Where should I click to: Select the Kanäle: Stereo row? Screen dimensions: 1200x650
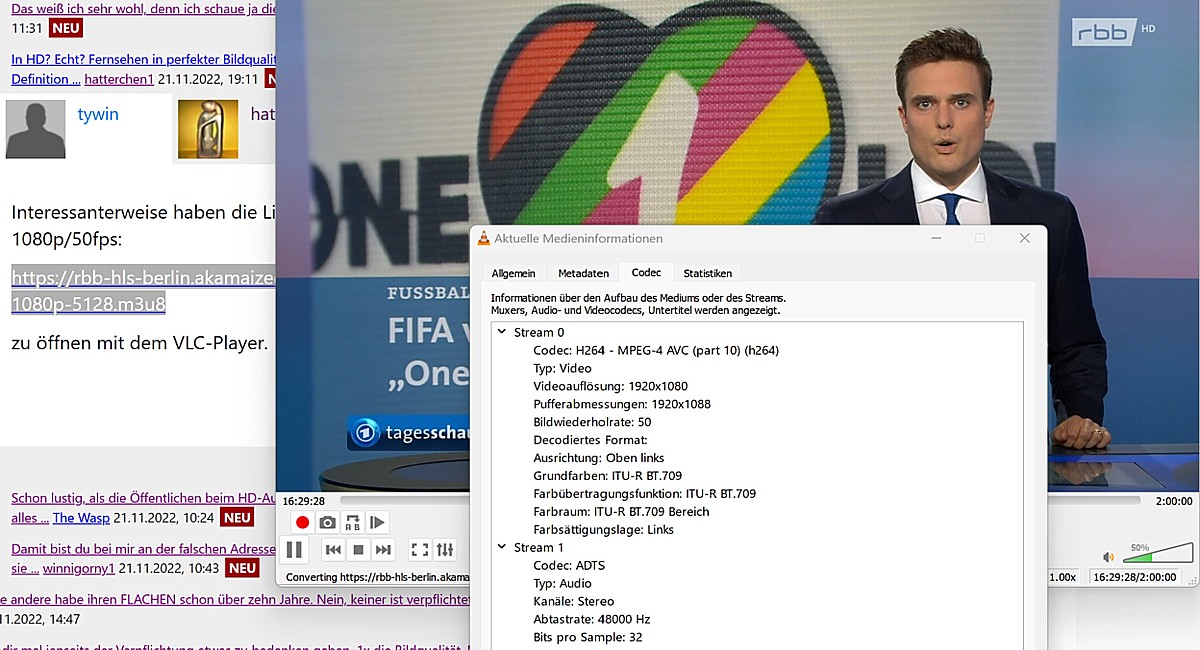573,601
